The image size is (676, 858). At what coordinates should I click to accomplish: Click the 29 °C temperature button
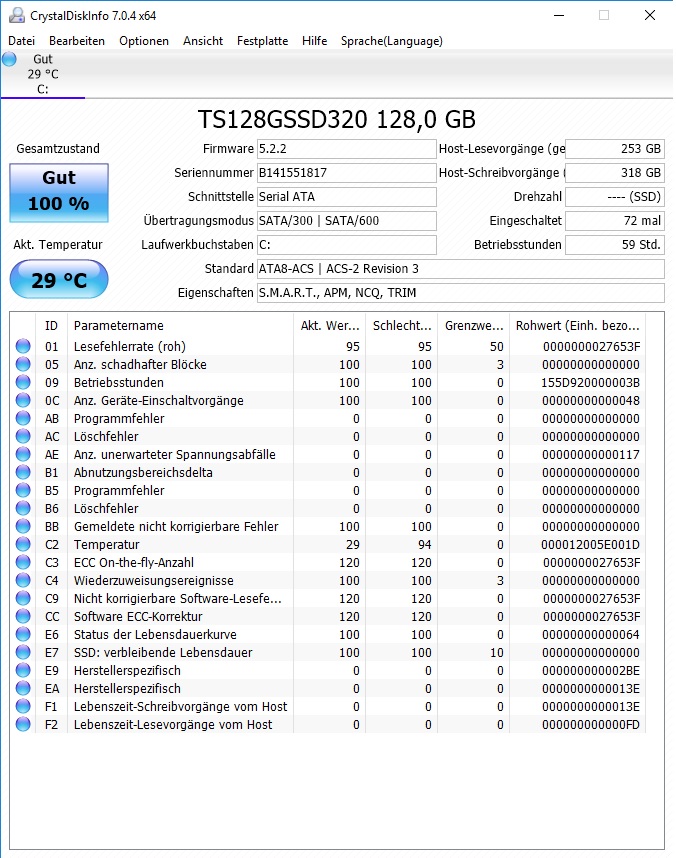click(59, 280)
